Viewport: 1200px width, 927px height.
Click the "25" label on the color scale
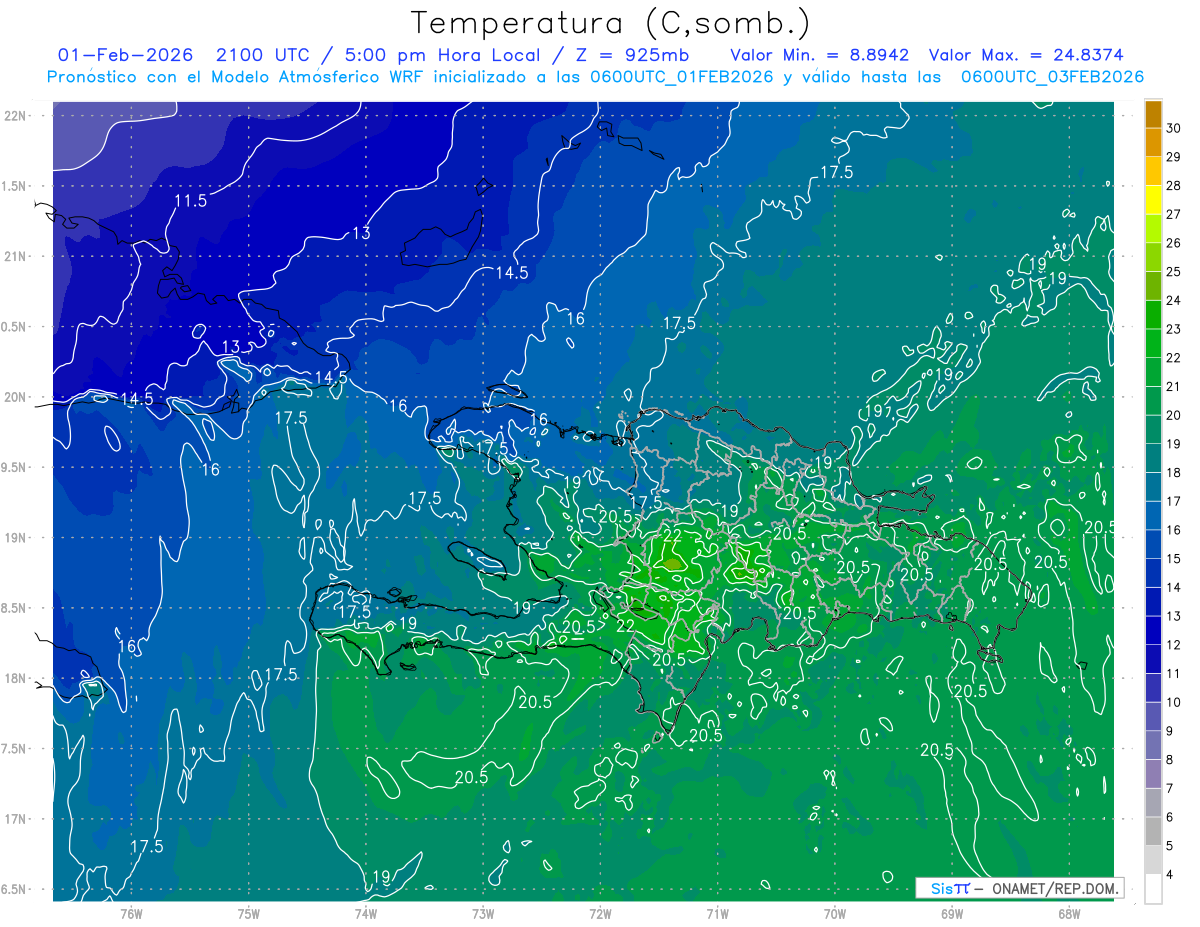1174,272
